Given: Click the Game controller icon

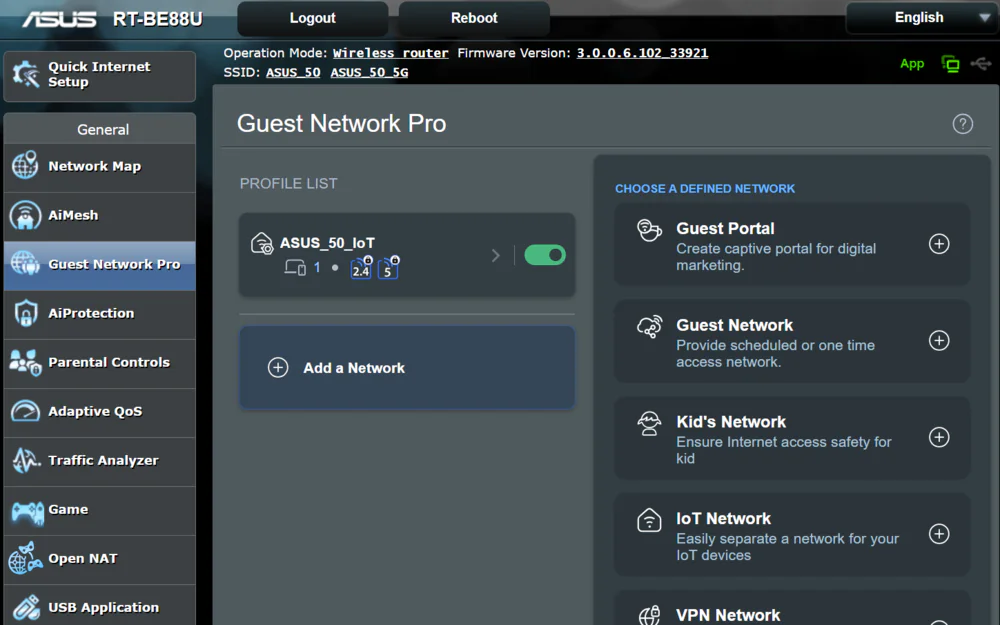Looking at the screenshot, I should pyautogui.click(x=27, y=512).
